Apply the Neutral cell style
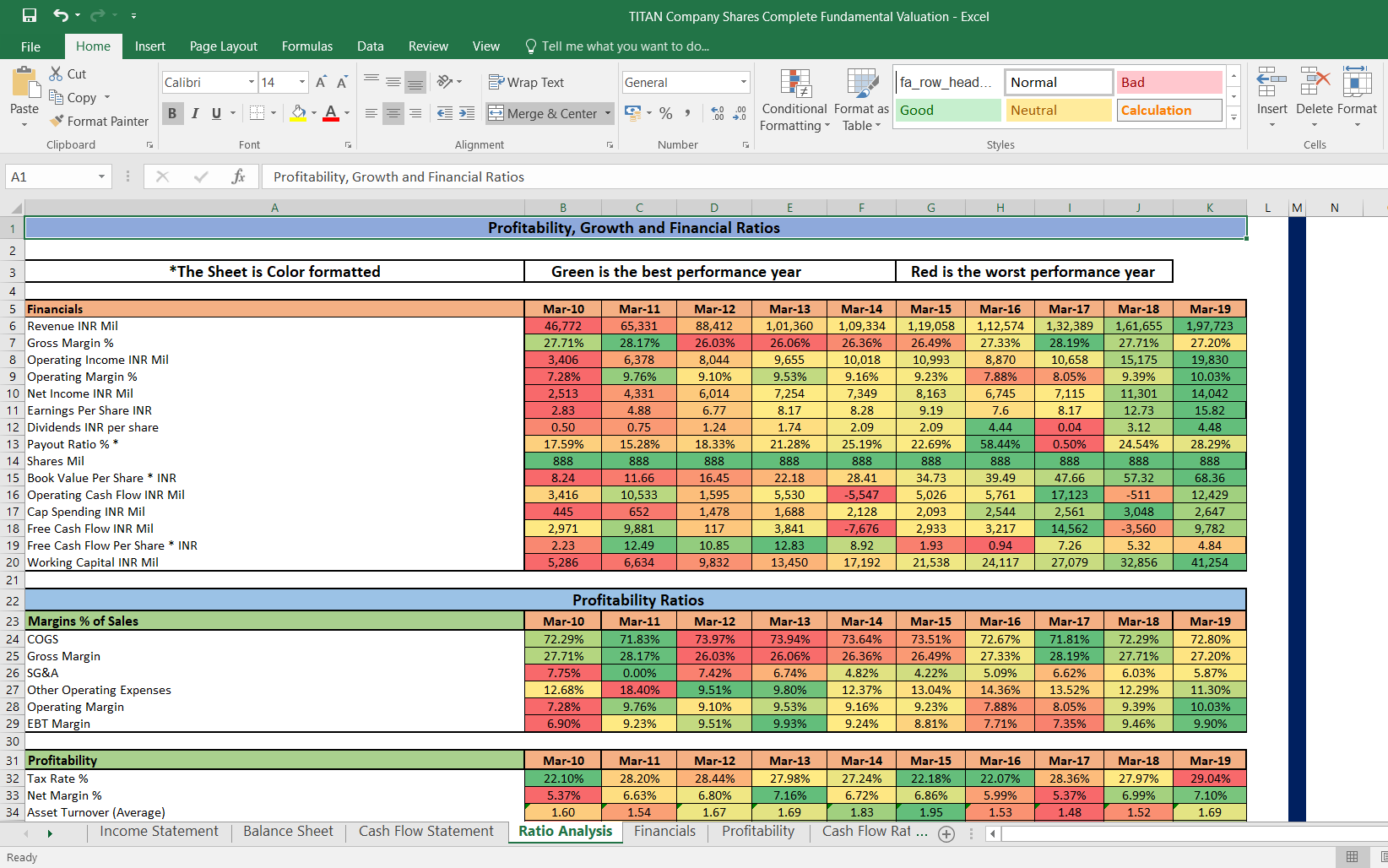Image resolution: width=1388 pixels, height=868 pixels. point(1059,110)
